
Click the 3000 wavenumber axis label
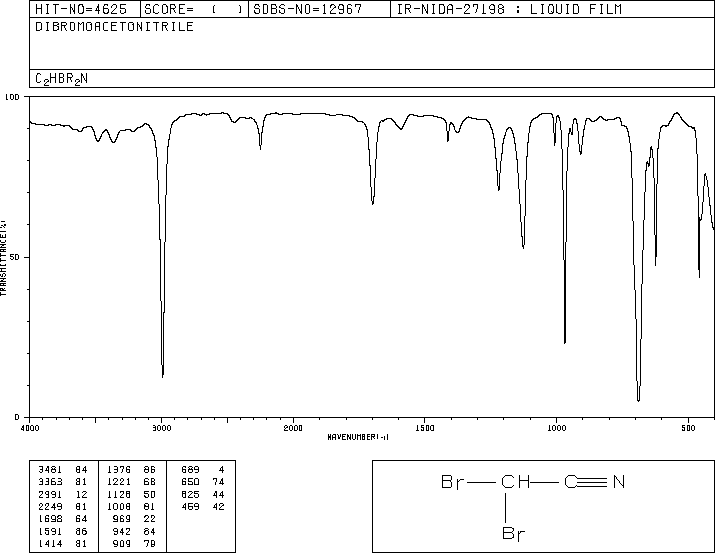[161, 428]
